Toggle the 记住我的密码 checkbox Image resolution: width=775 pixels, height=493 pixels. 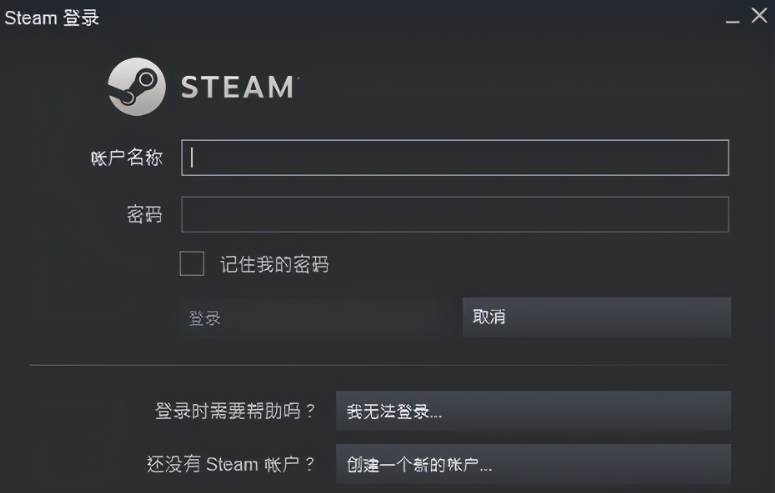[192, 264]
